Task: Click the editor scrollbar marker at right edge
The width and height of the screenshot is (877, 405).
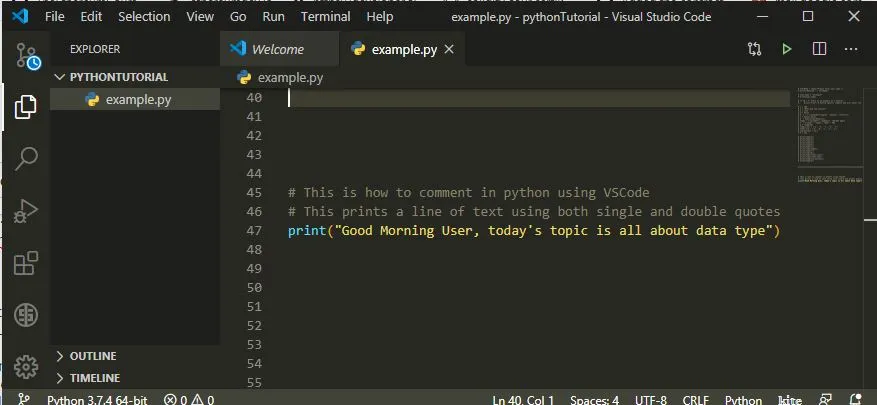Action: [x=870, y=220]
